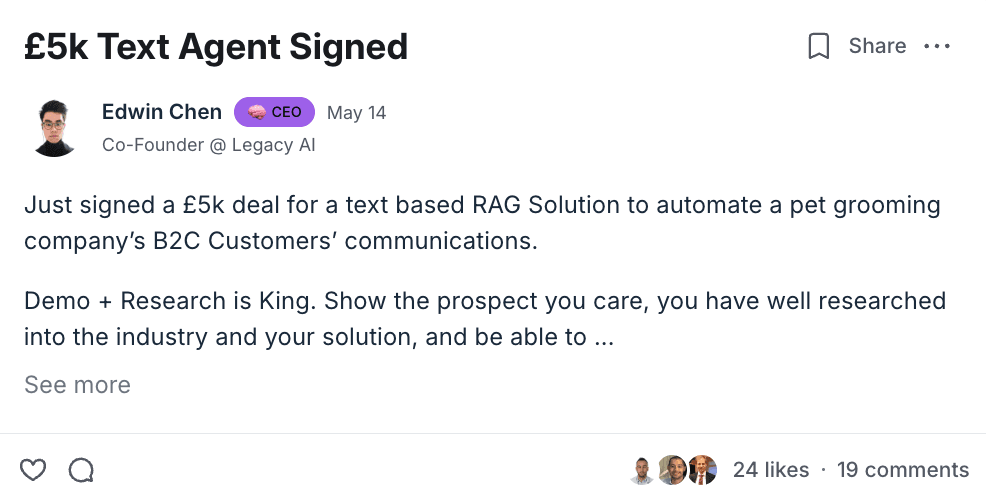Open the Edwin Chen author name link
This screenshot has height=498, width=986.
point(162,112)
